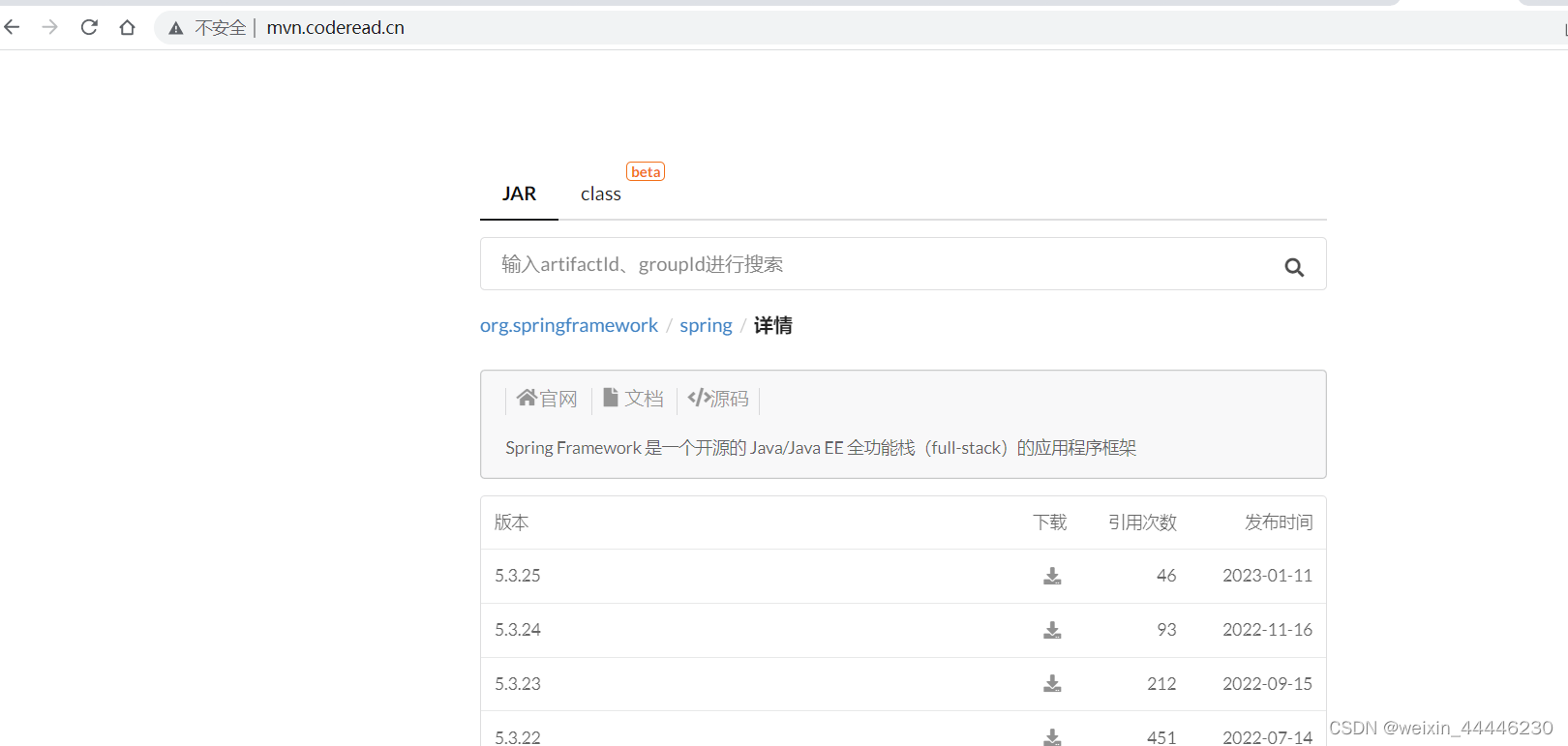This screenshot has height=746, width=1568.
Task: Open the 官网 homepage link
Action: 547,399
